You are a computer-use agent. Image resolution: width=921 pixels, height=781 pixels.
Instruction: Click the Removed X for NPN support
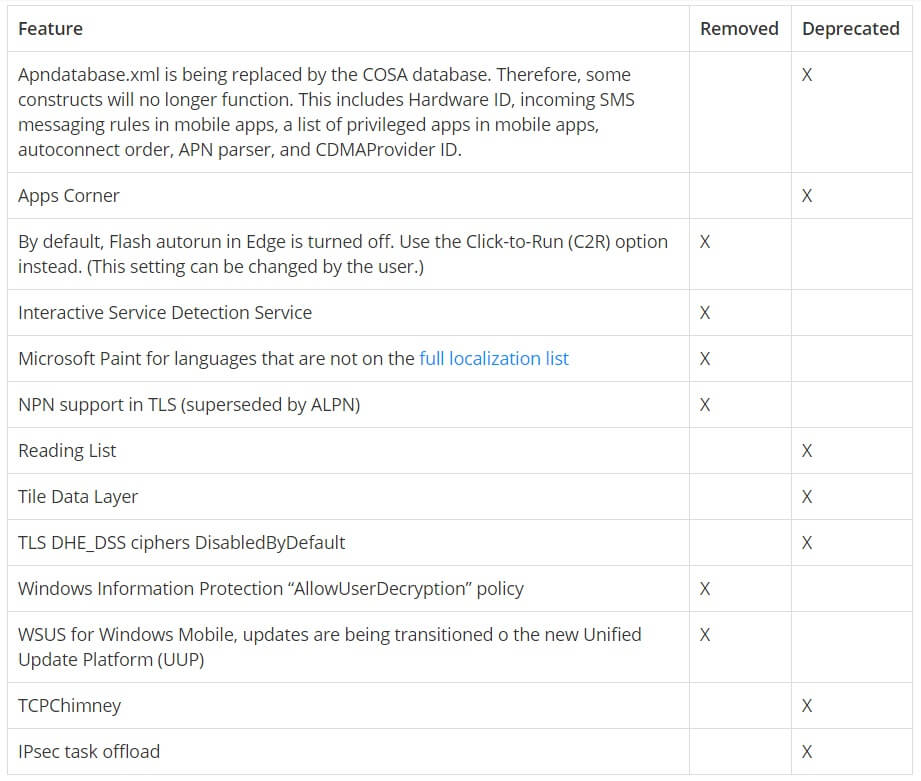coord(705,405)
